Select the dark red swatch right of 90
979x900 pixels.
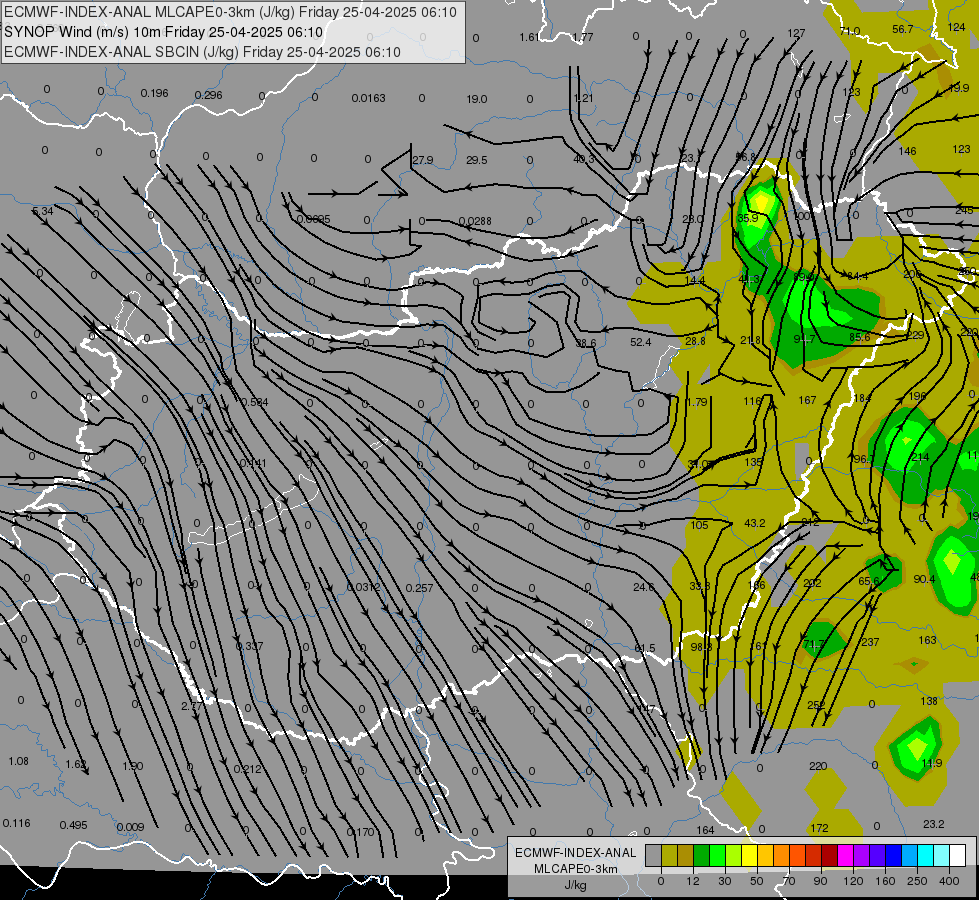(x=830, y=856)
